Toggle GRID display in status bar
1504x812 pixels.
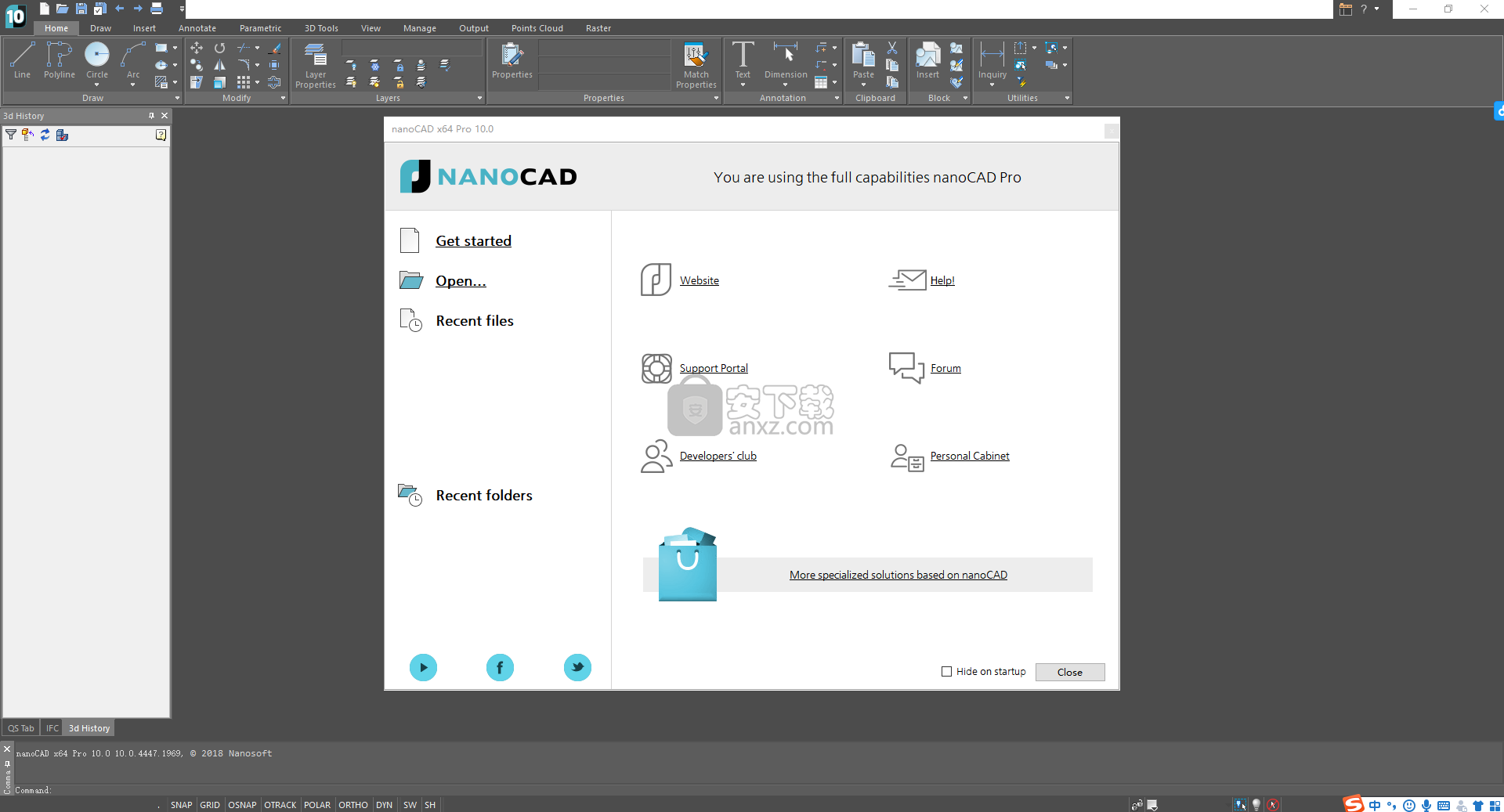(x=210, y=805)
